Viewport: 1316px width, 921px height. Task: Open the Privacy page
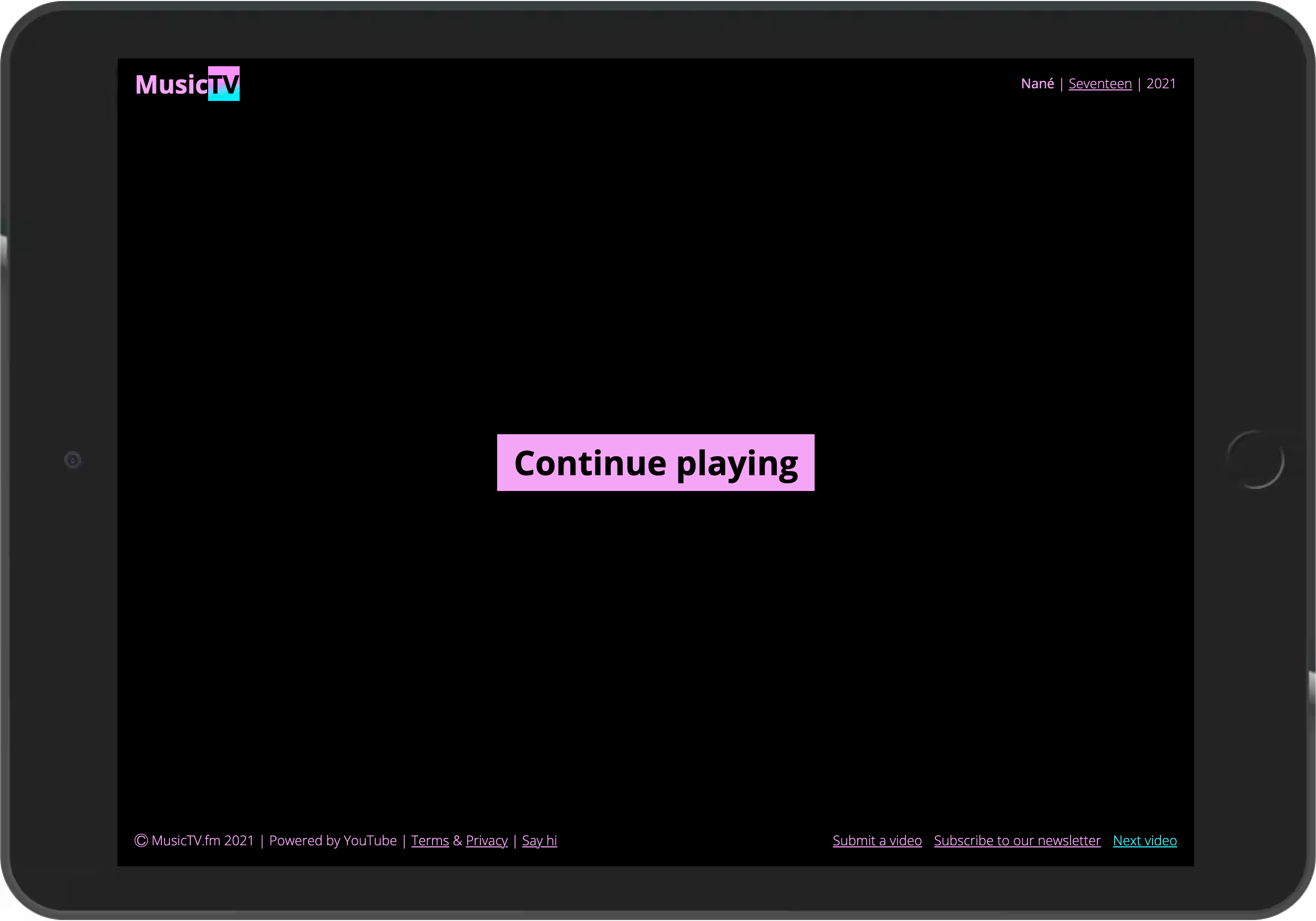486,841
